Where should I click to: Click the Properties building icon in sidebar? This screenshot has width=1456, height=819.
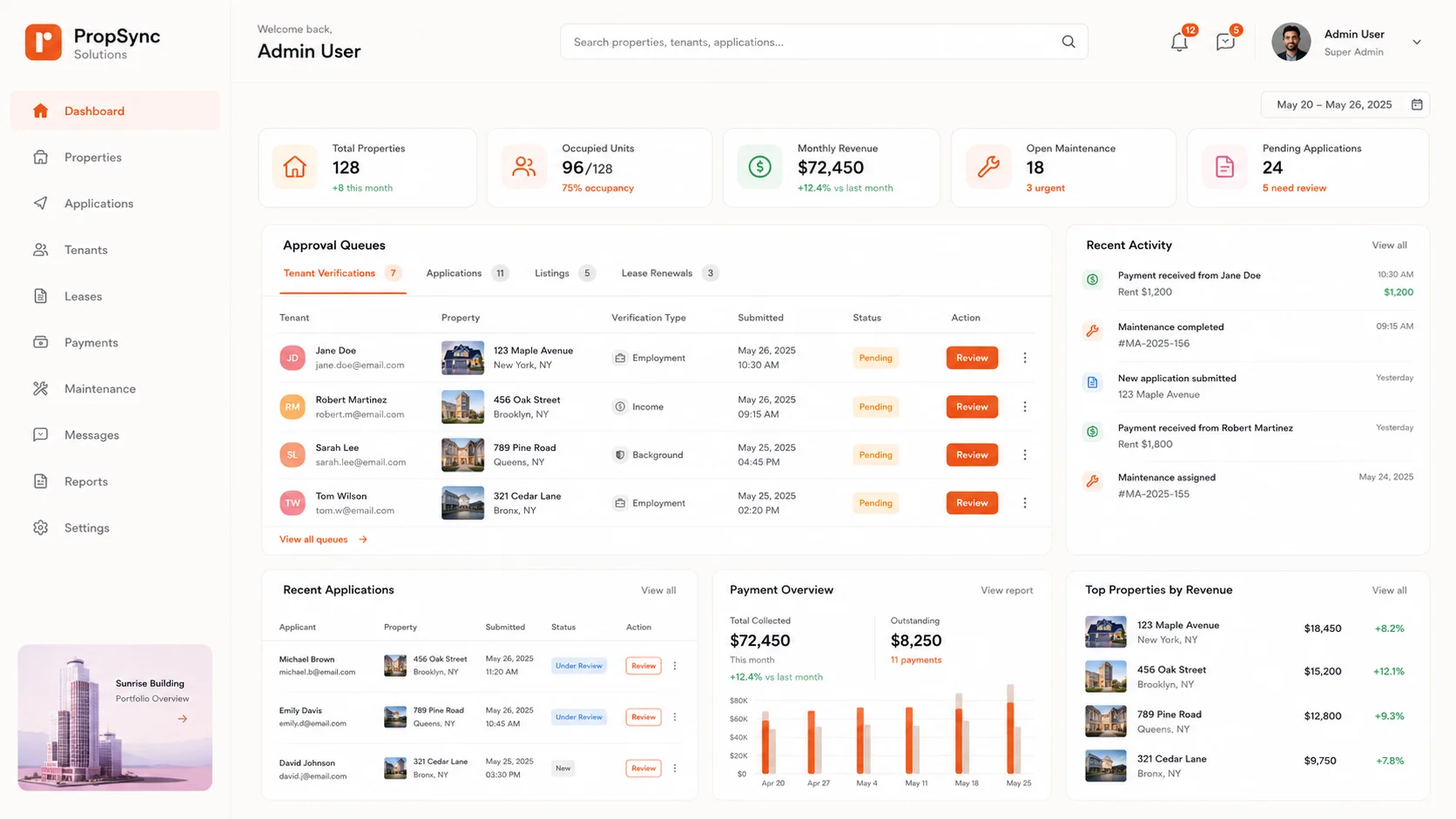point(40,158)
